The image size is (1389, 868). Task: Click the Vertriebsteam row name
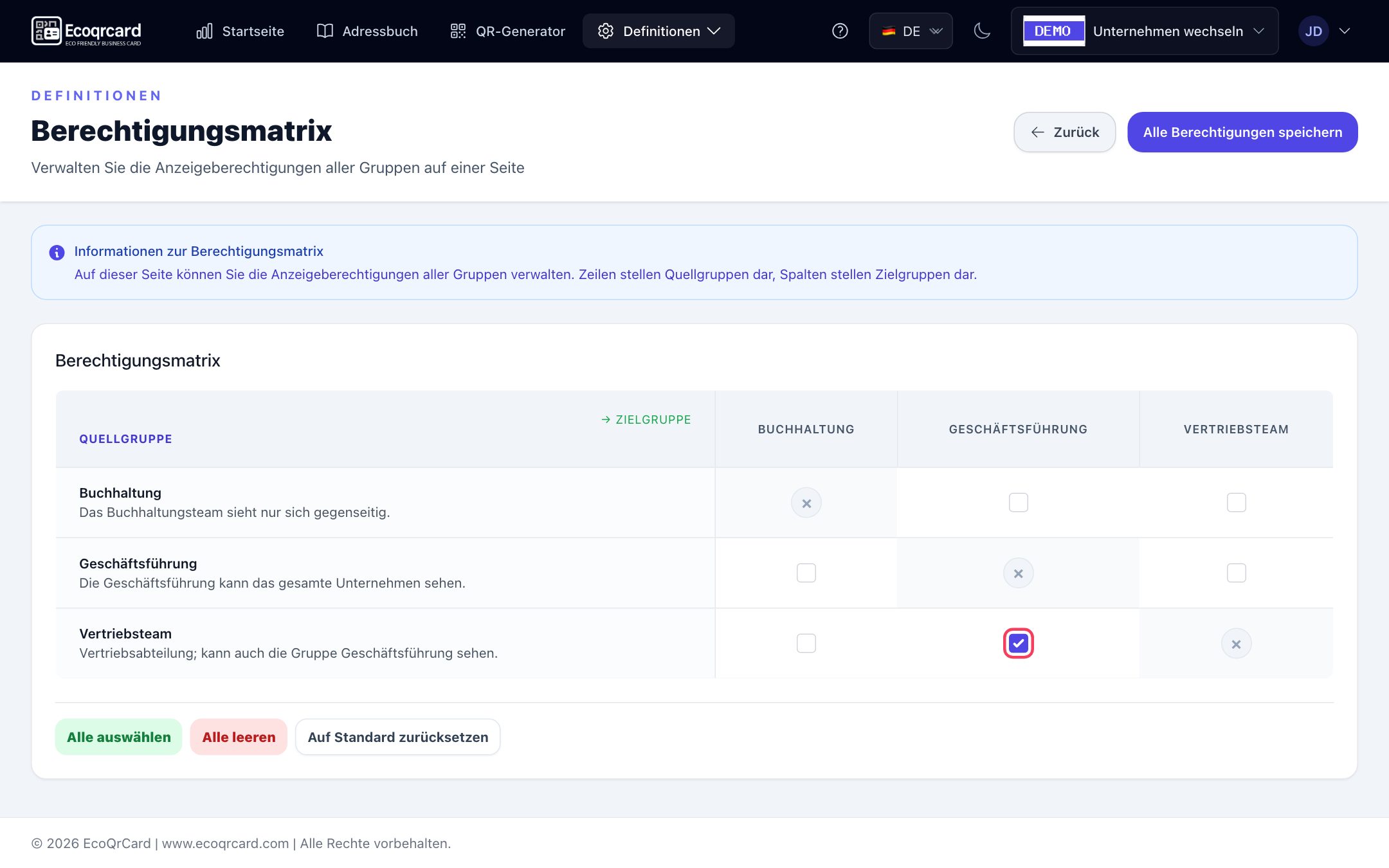pos(125,633)
